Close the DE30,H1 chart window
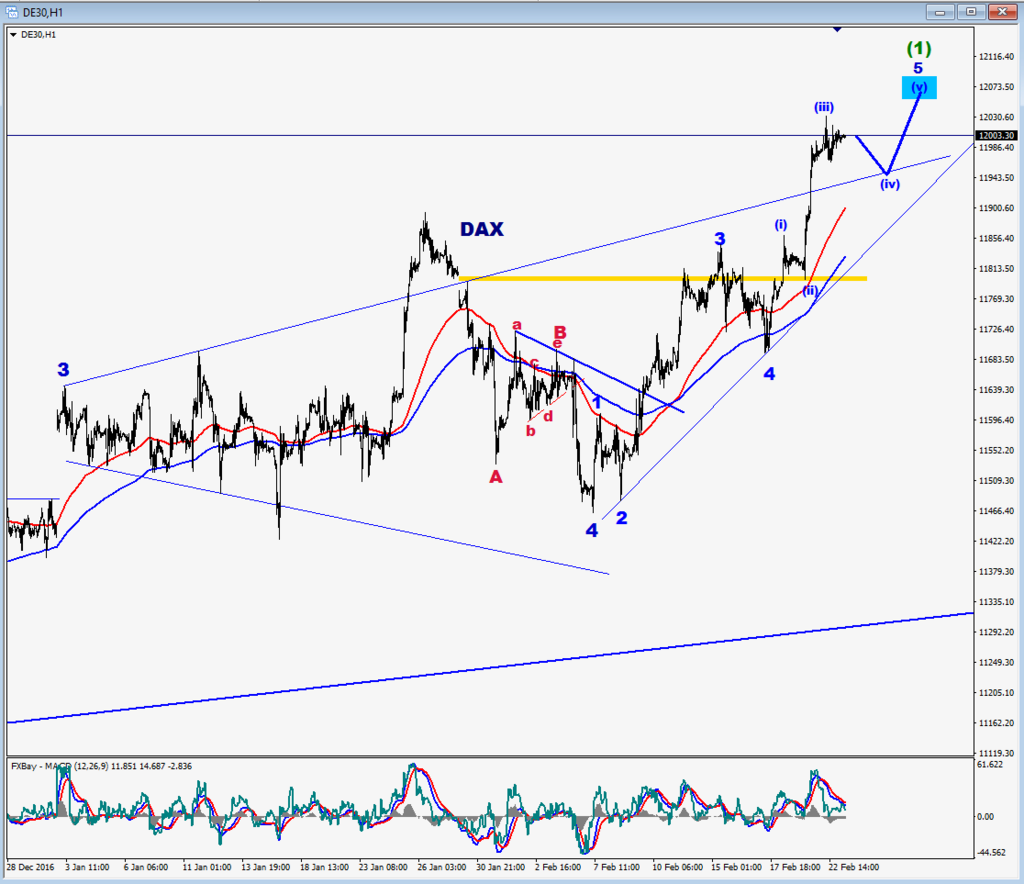This screenshot has height=884, width=1024. (x=1002, y=12)
